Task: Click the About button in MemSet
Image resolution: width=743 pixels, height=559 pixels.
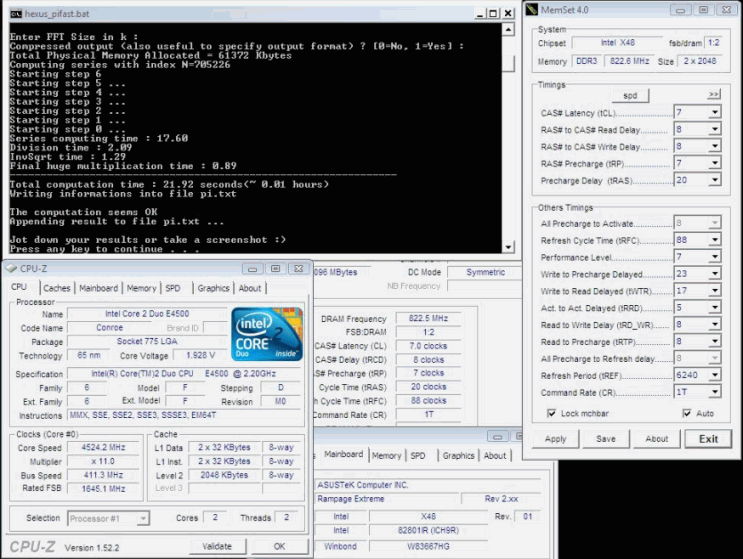Action: pyautogui.click(x=657, y=439)
